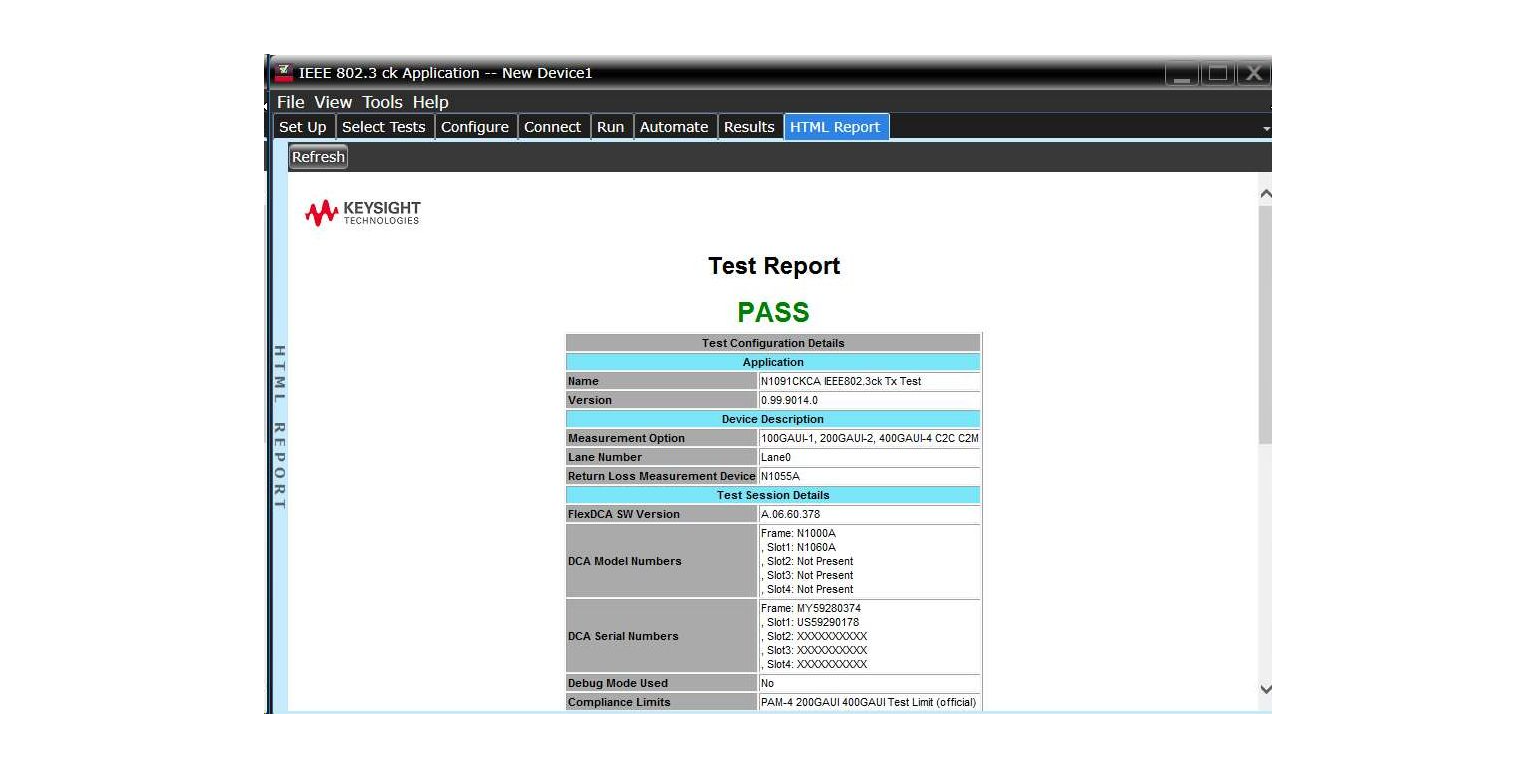Open the Set Up tab
1536x768 pixels.
point(303,126)
